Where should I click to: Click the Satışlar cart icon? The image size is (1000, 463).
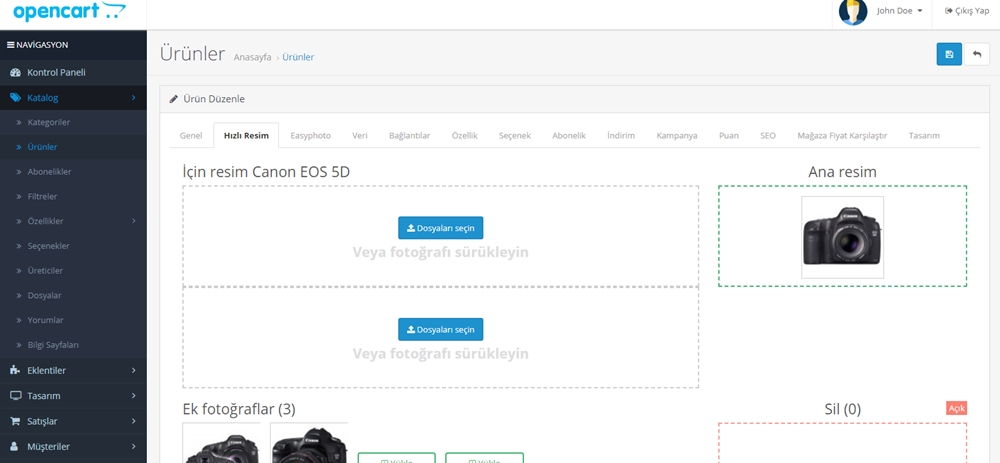15,422
